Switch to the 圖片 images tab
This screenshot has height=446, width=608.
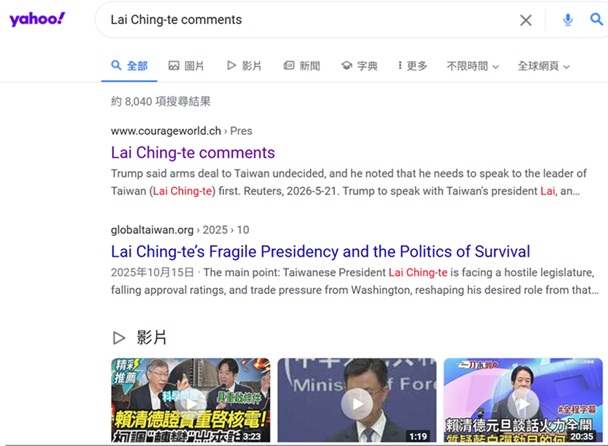186,66
